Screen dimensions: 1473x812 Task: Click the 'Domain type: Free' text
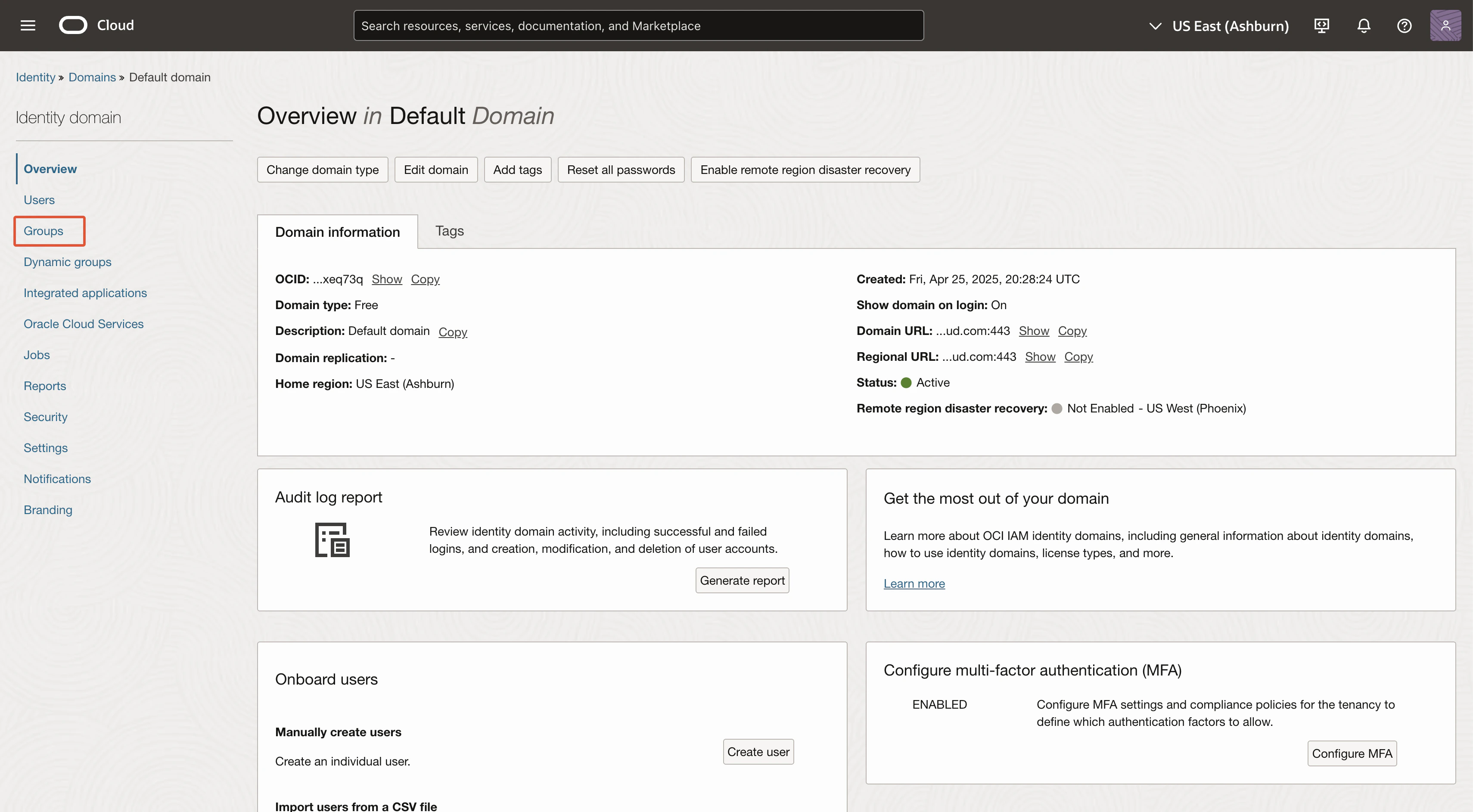click(x=326, y=305)
